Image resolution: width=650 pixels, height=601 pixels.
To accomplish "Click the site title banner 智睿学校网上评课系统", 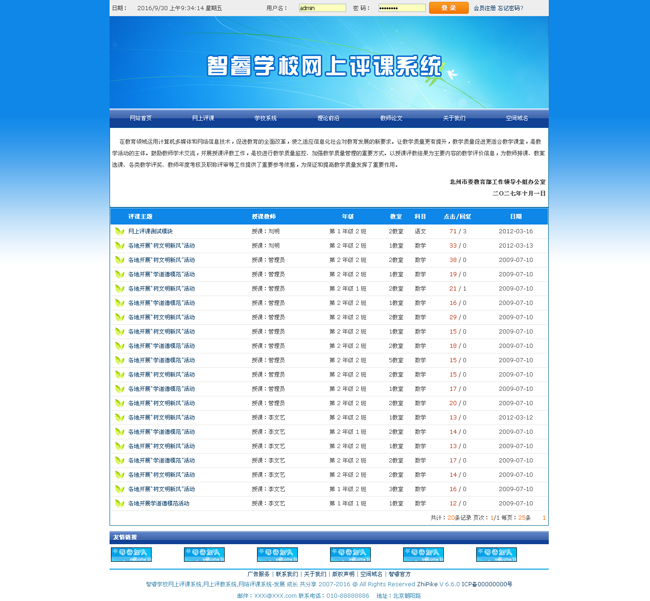I will (324, 66).
